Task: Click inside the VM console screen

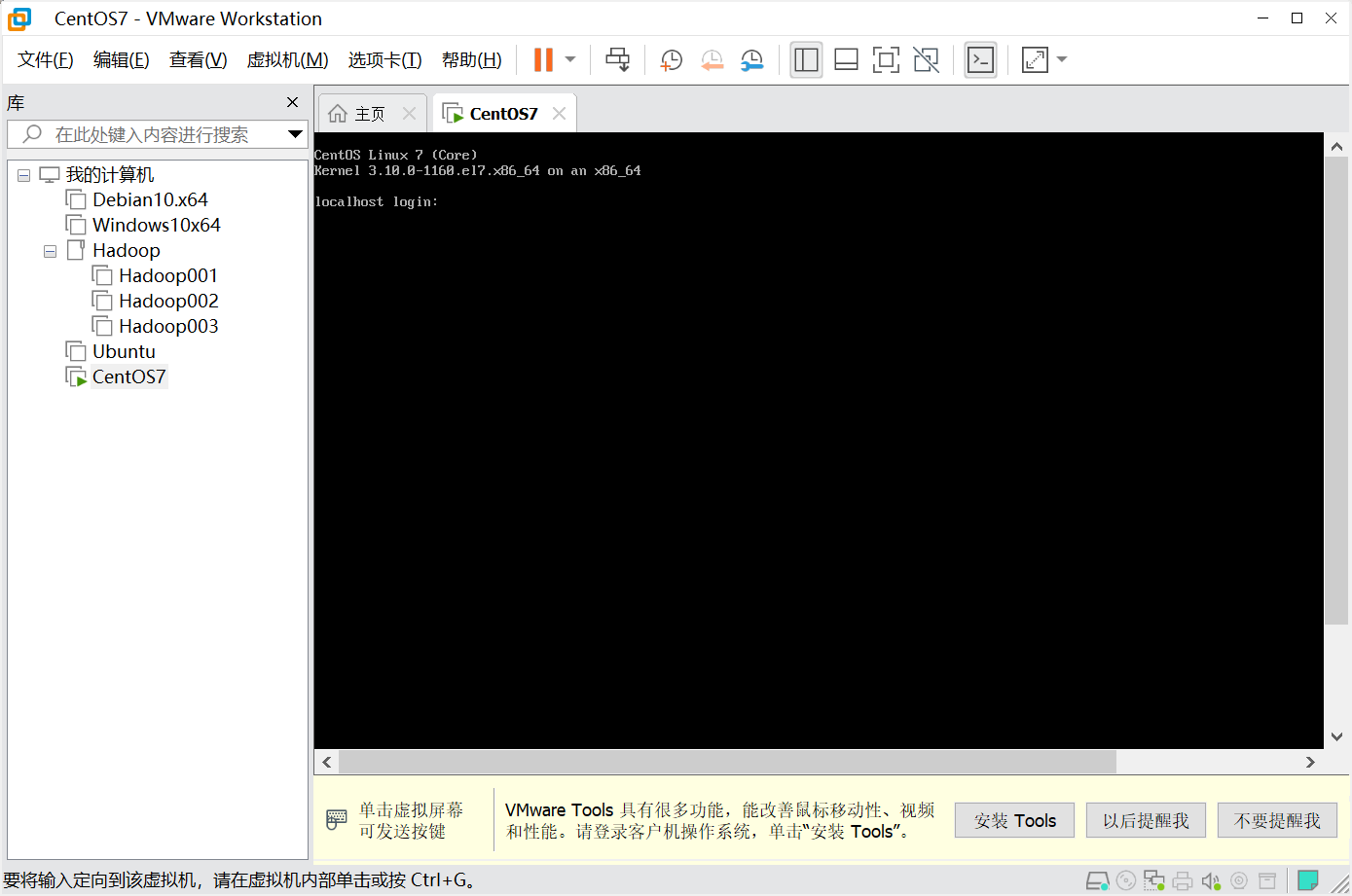Action: pos(819,441)
